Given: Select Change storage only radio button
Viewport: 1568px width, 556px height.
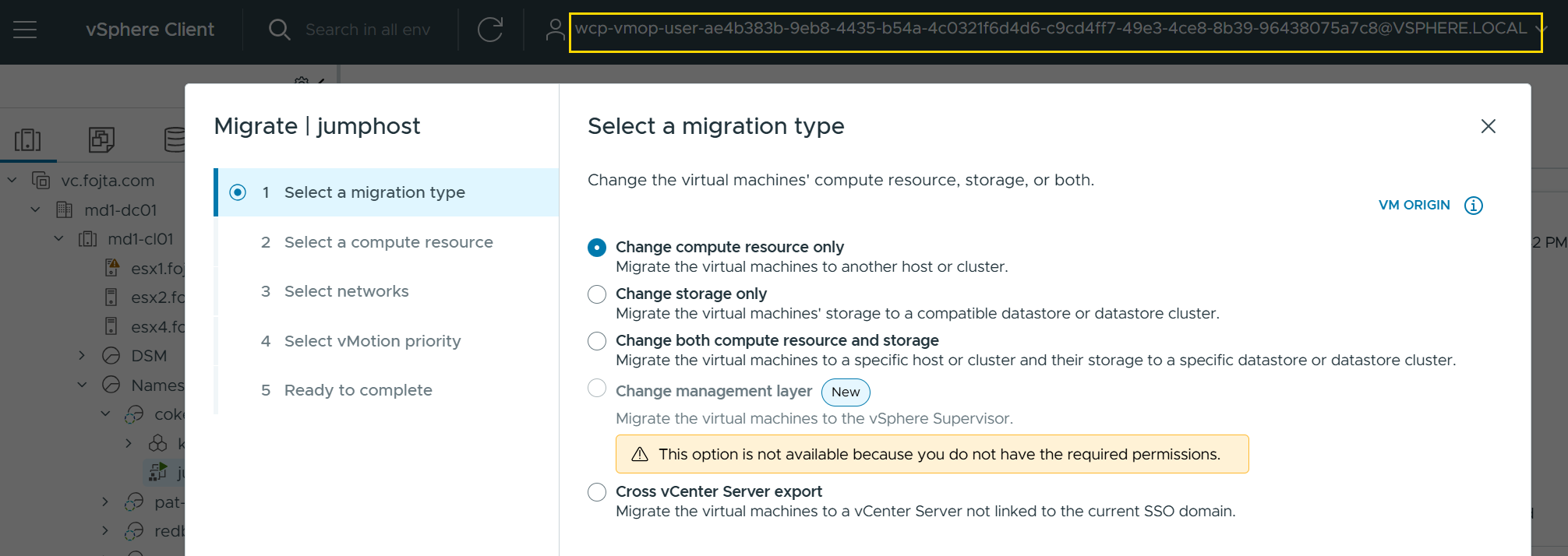Looking at the screenshot, I should (597, 294).
